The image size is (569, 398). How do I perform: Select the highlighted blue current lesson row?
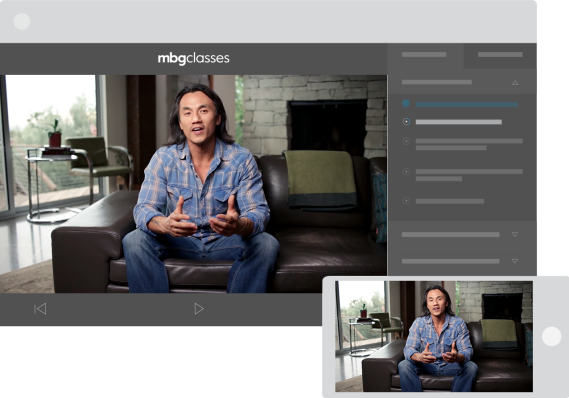coord(467,104)
